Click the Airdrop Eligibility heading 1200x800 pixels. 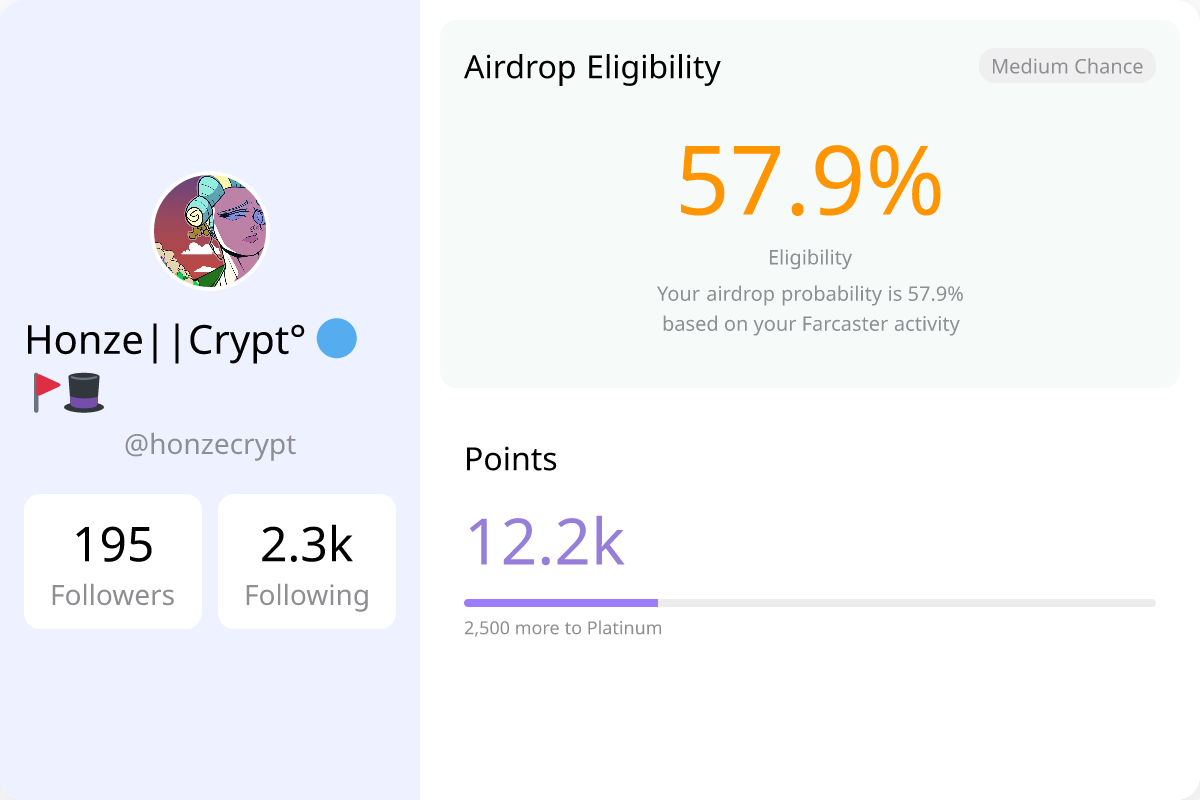coord(592,67)
